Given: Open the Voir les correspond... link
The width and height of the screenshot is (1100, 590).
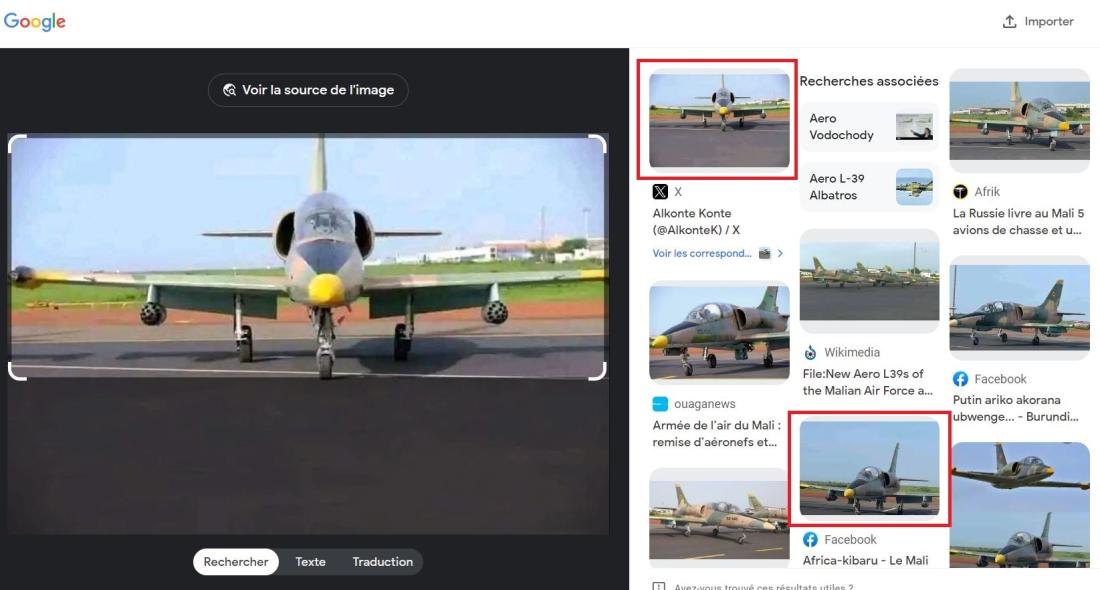Looking at the screenshot, I should coord(702,253).
